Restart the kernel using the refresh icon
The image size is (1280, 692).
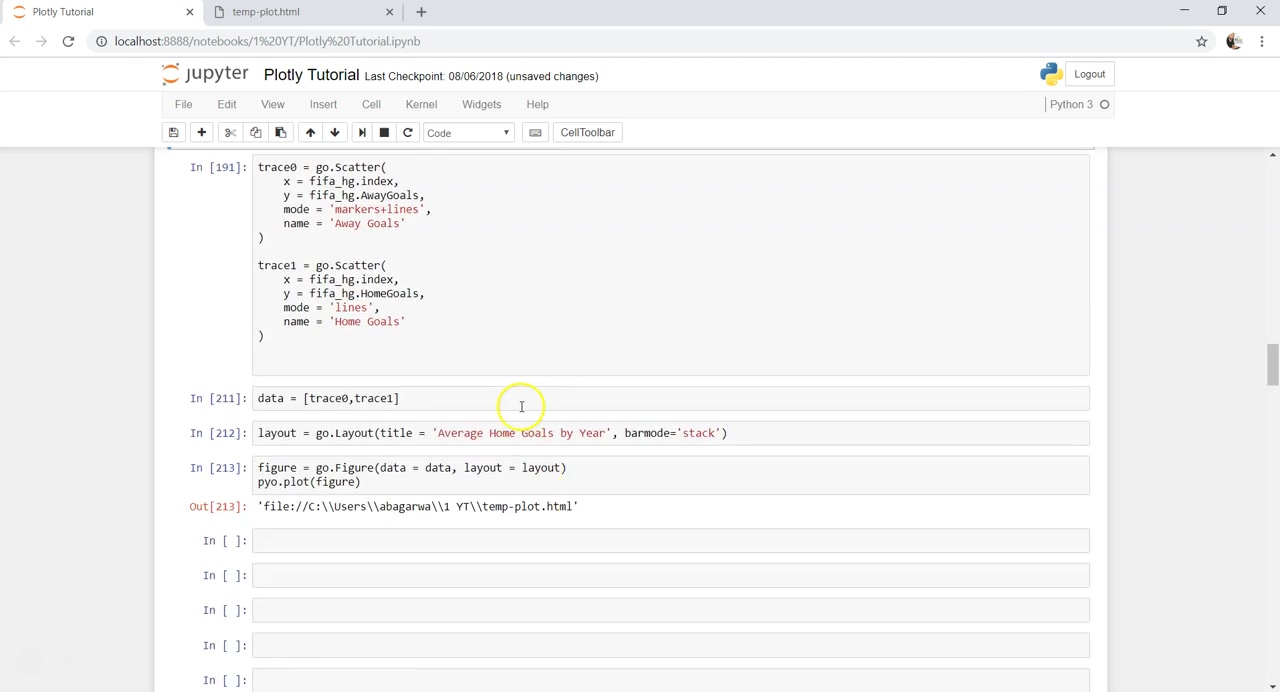pyautogui.click(x=407, y=133)
